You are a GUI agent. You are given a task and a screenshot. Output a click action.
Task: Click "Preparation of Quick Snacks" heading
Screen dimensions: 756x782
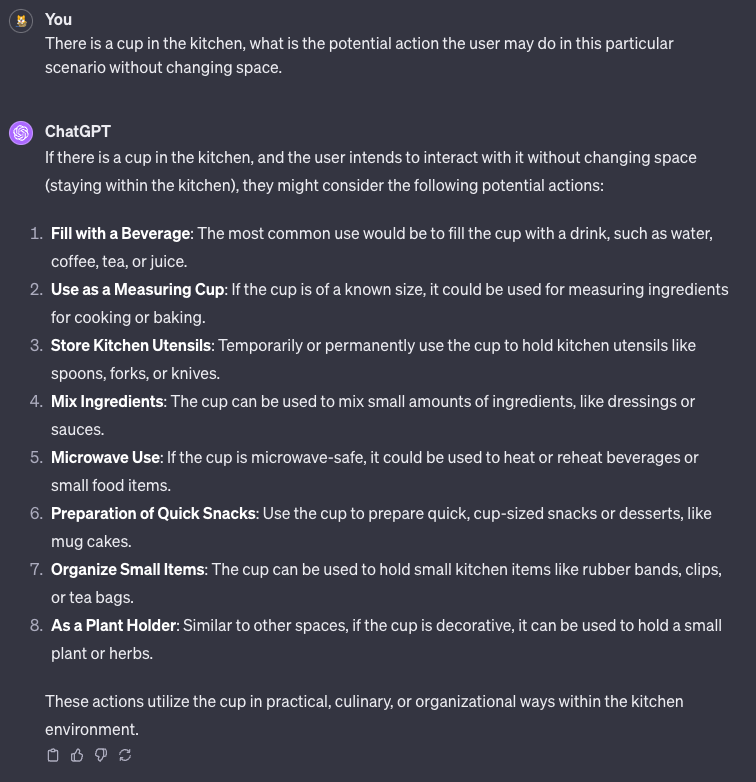154,513
